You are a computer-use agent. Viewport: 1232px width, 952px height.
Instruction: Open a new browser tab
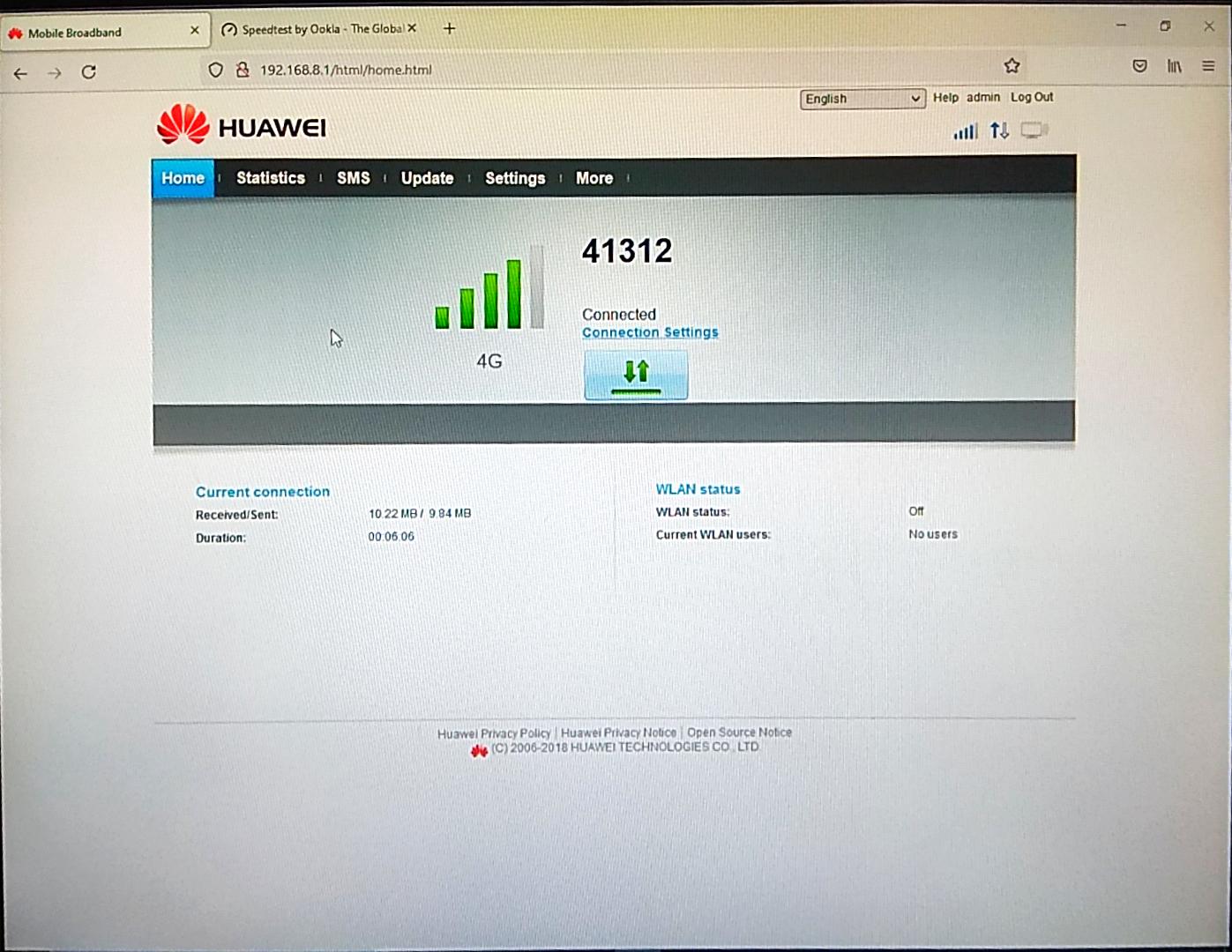pyautogui.click(x=449, y=29)
